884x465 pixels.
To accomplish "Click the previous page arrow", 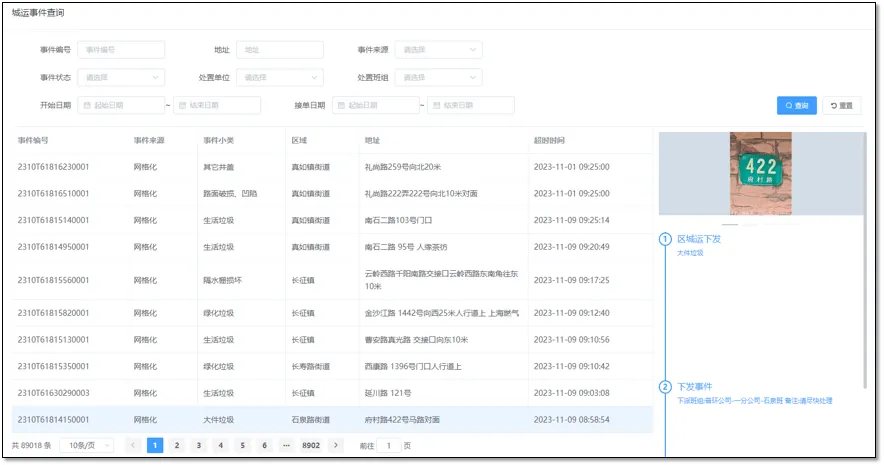I will click(132, 445).
